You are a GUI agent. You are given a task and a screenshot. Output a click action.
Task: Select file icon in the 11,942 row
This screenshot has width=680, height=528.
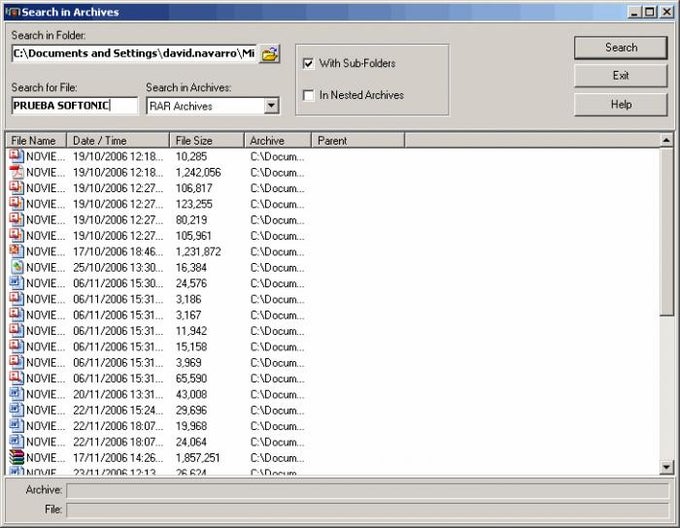point(16,330)
